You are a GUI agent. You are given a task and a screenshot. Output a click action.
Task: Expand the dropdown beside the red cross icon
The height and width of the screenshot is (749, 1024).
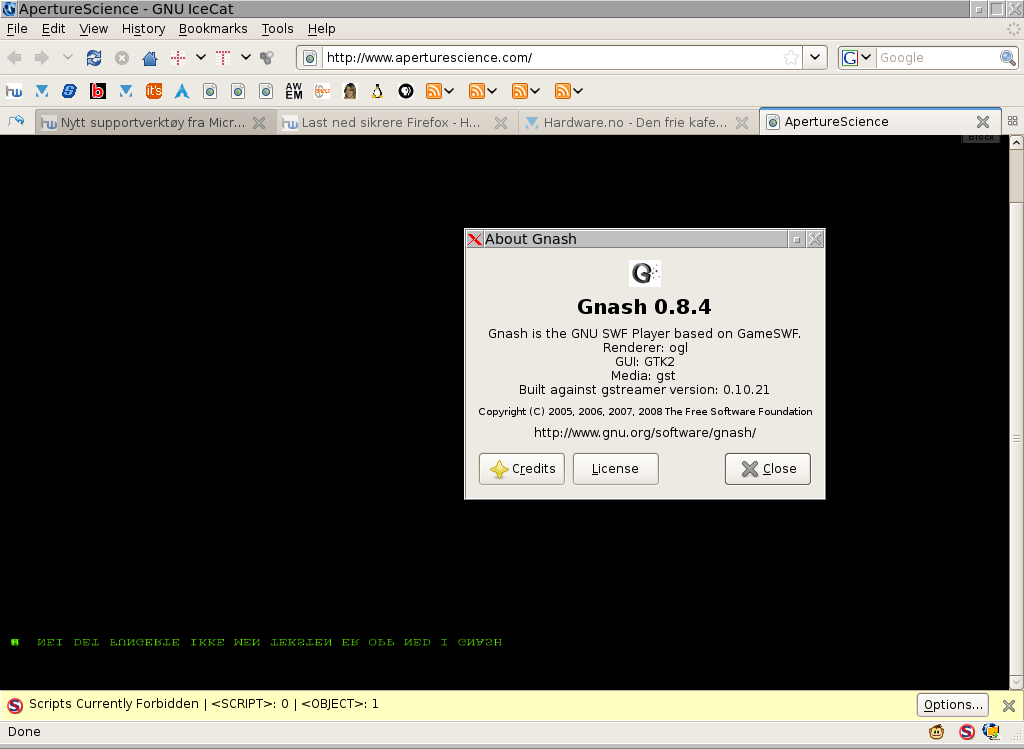tap(201, 57)
